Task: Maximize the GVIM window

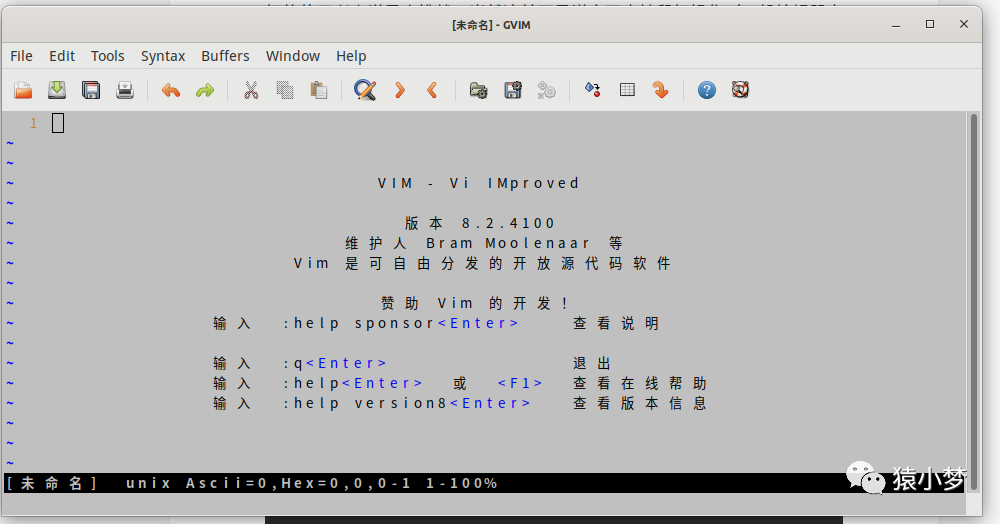Action: tap(930, 24)
